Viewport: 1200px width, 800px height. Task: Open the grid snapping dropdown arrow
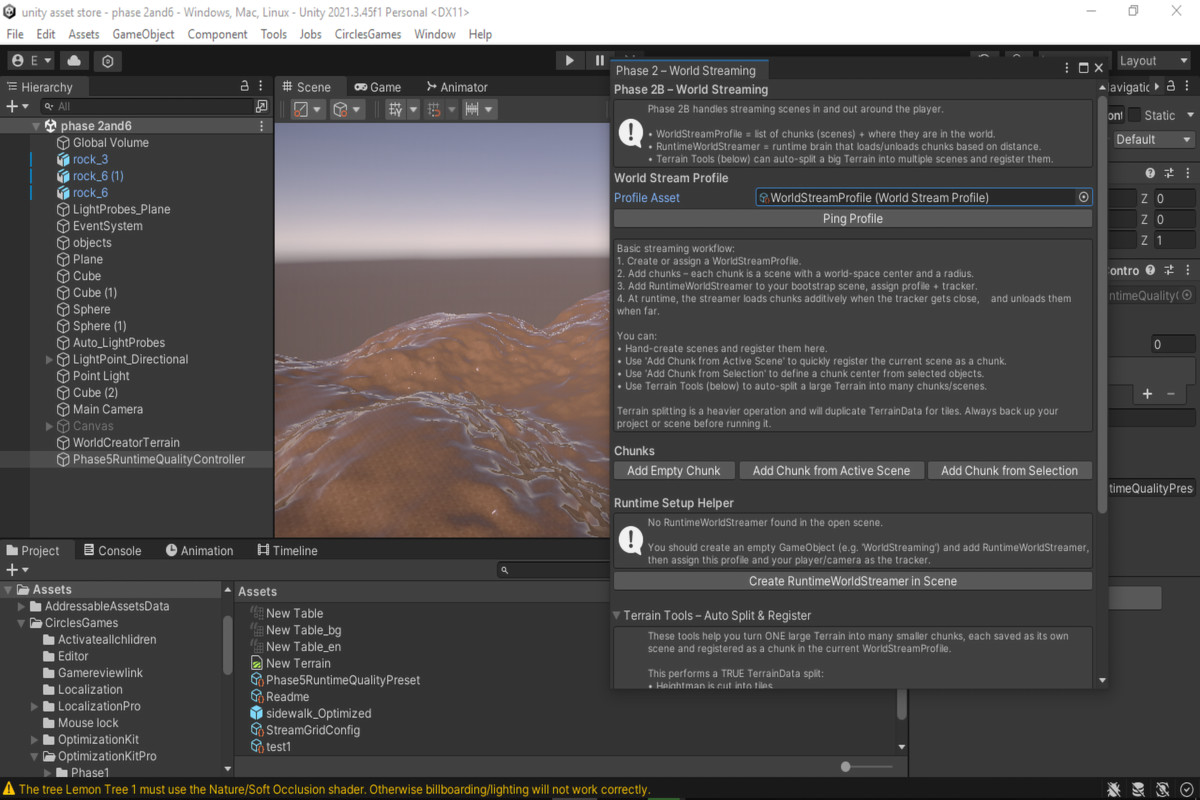[413, 109]
